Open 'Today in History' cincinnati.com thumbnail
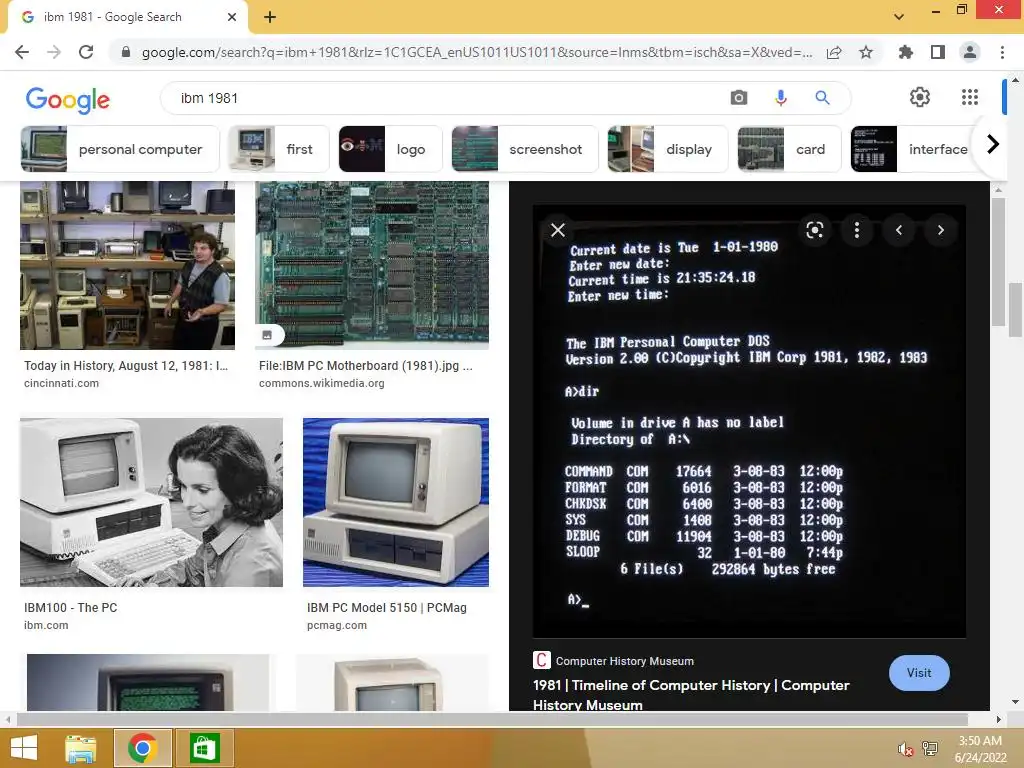This screenshot has width=1024, height=768. point(127,265)
